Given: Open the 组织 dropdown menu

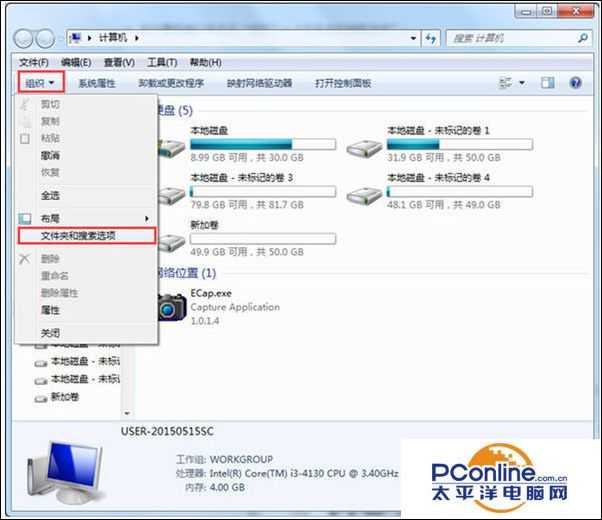Looking at the screenshot, I should tap(40, 83).
